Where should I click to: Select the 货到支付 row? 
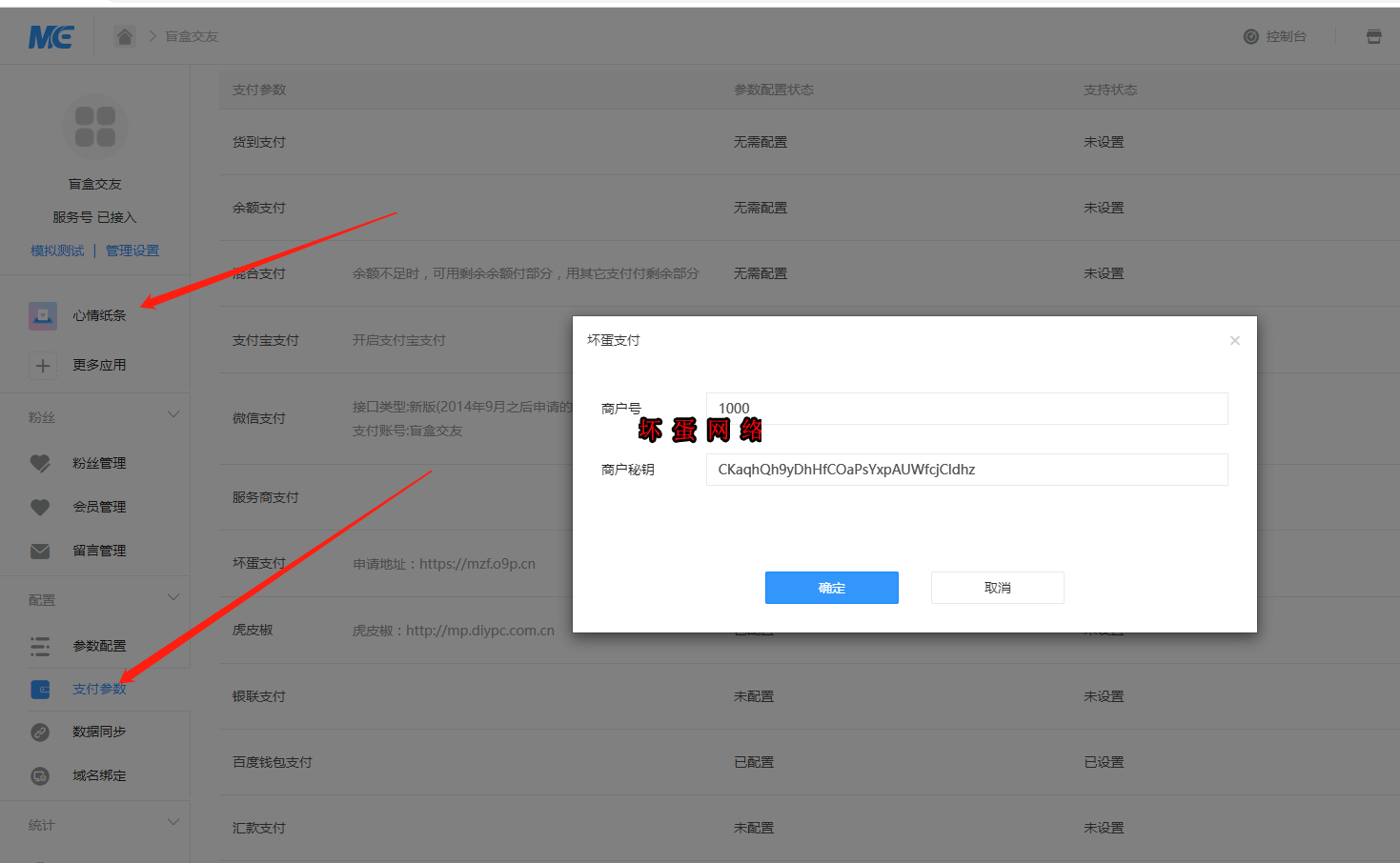coord(809,142)
